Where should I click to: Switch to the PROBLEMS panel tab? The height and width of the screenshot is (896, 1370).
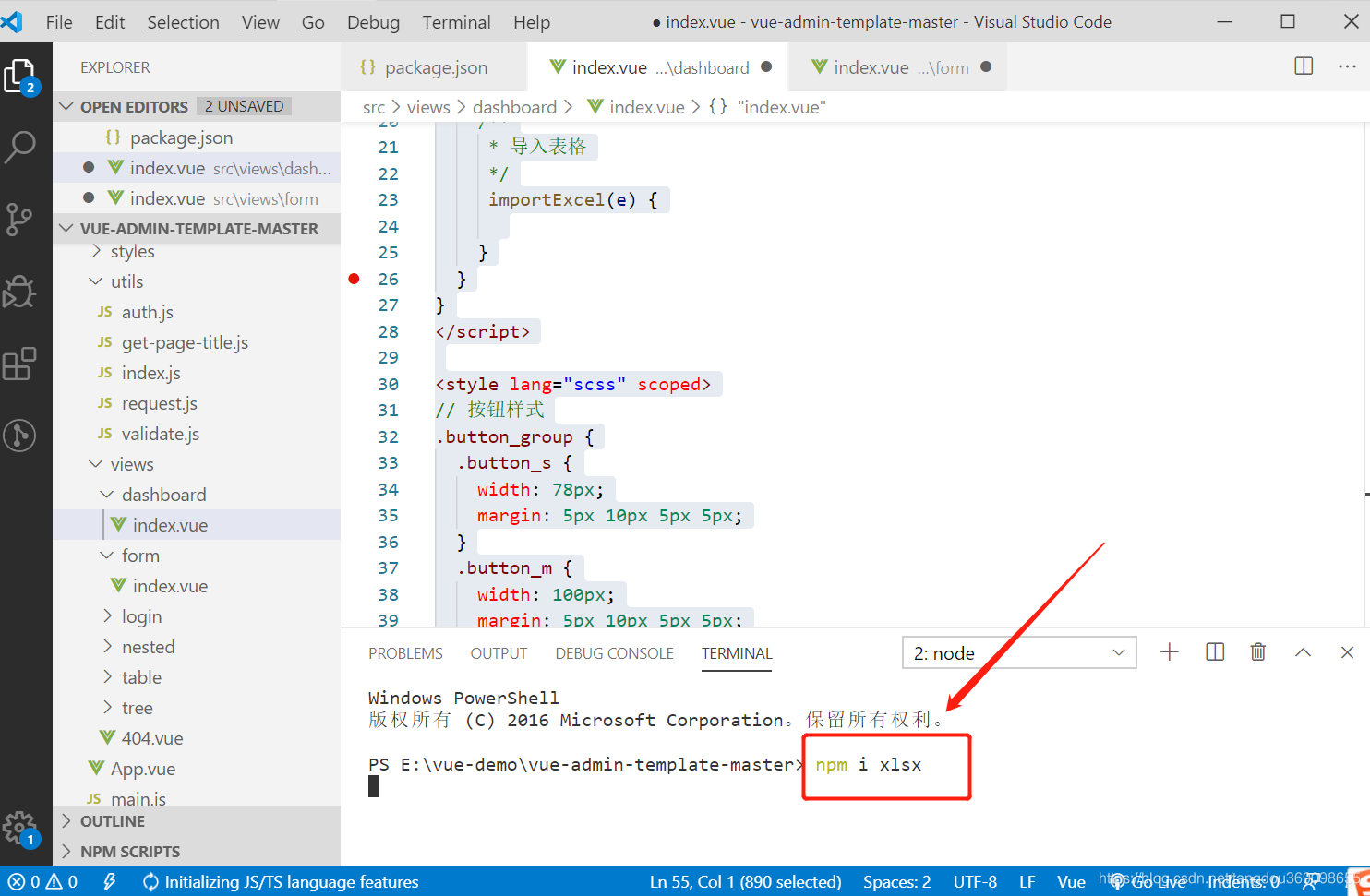pos(405,653)
